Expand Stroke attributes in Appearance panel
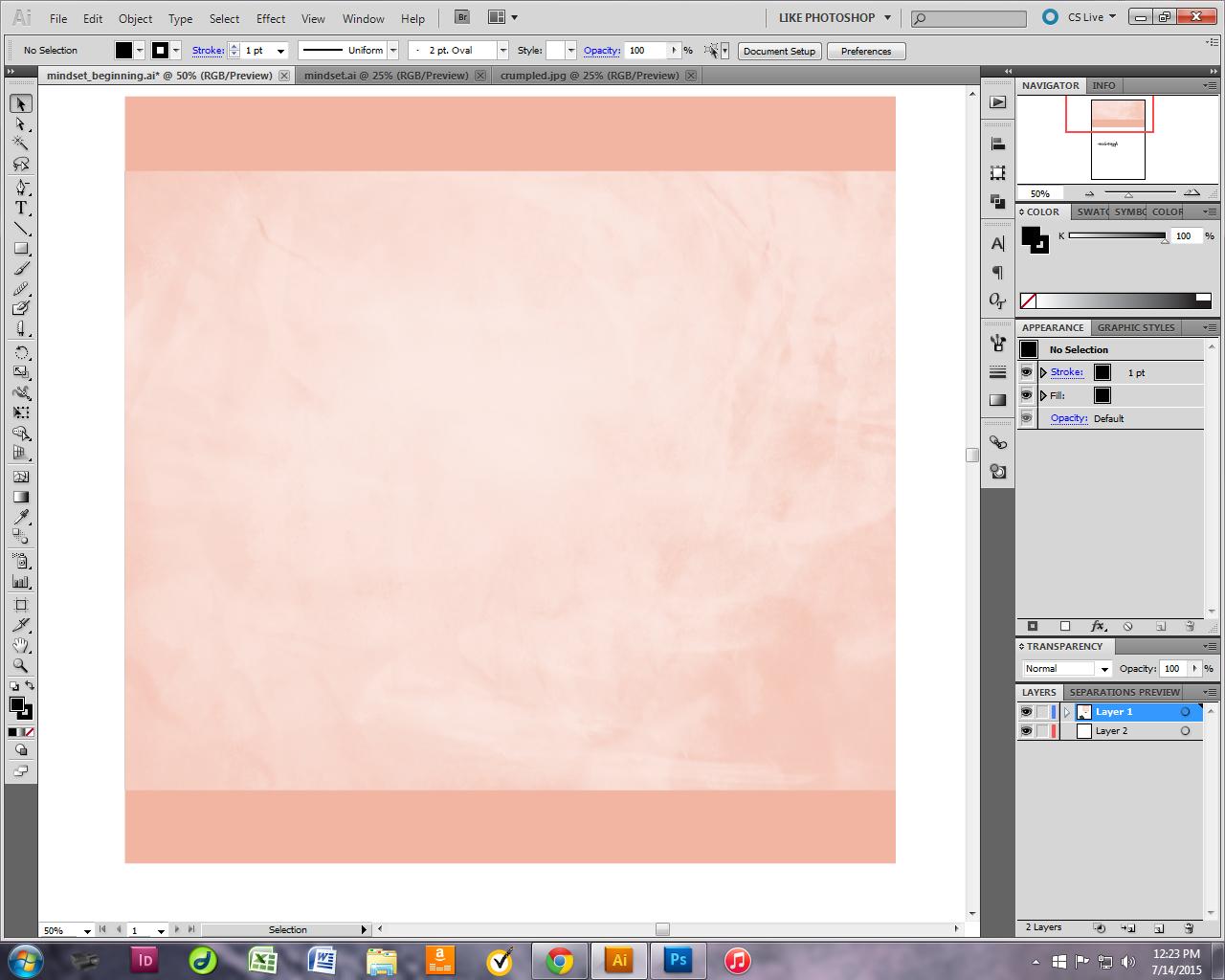Screen dimensions: 1225x980 click(1043, 372)
